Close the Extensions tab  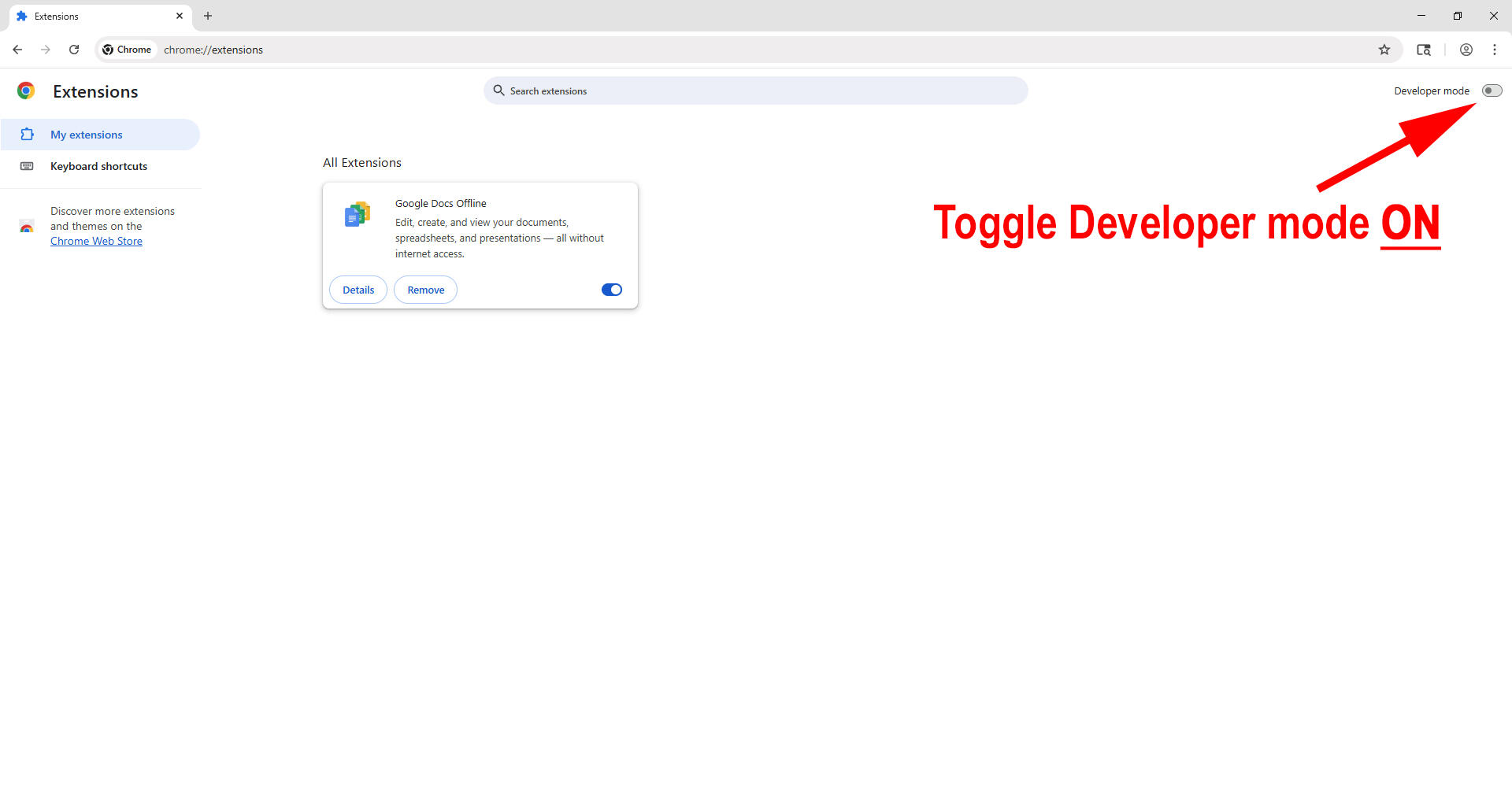coord(180,16)
